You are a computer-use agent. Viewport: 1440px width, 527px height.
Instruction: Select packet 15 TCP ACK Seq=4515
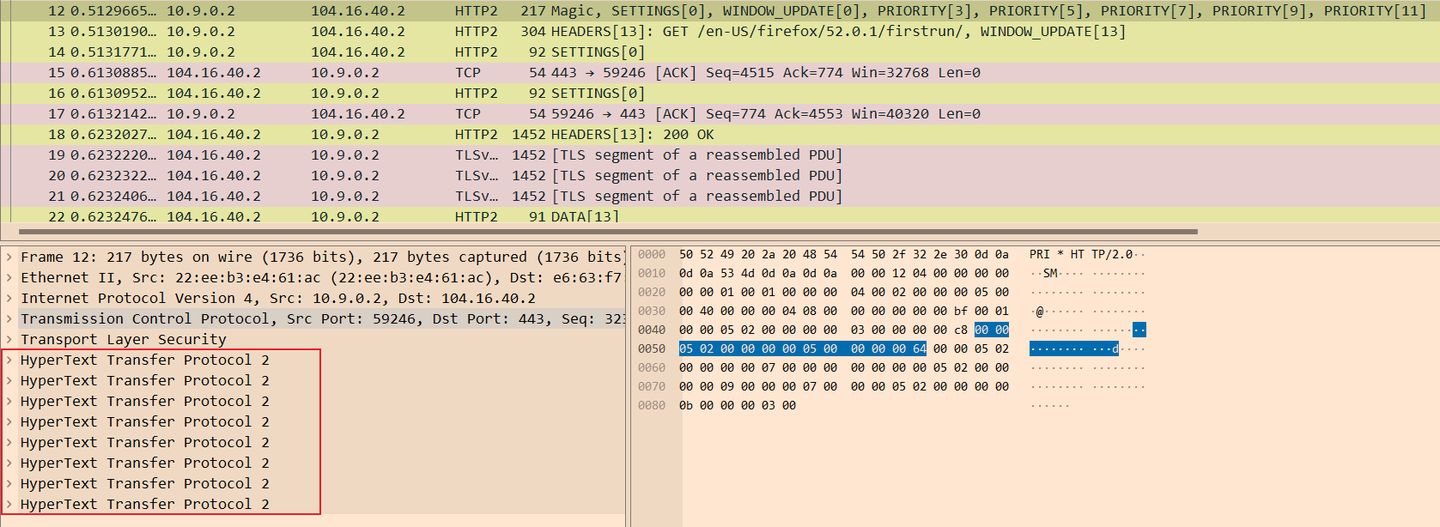point(720,72)
